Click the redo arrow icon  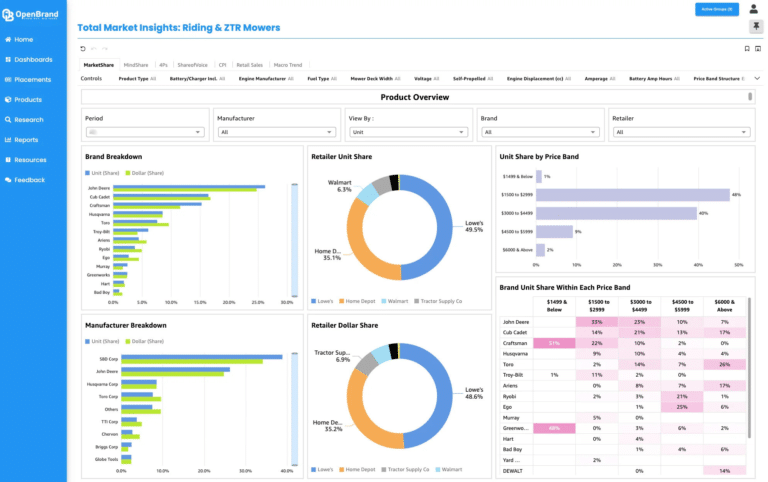click(105, 48)
